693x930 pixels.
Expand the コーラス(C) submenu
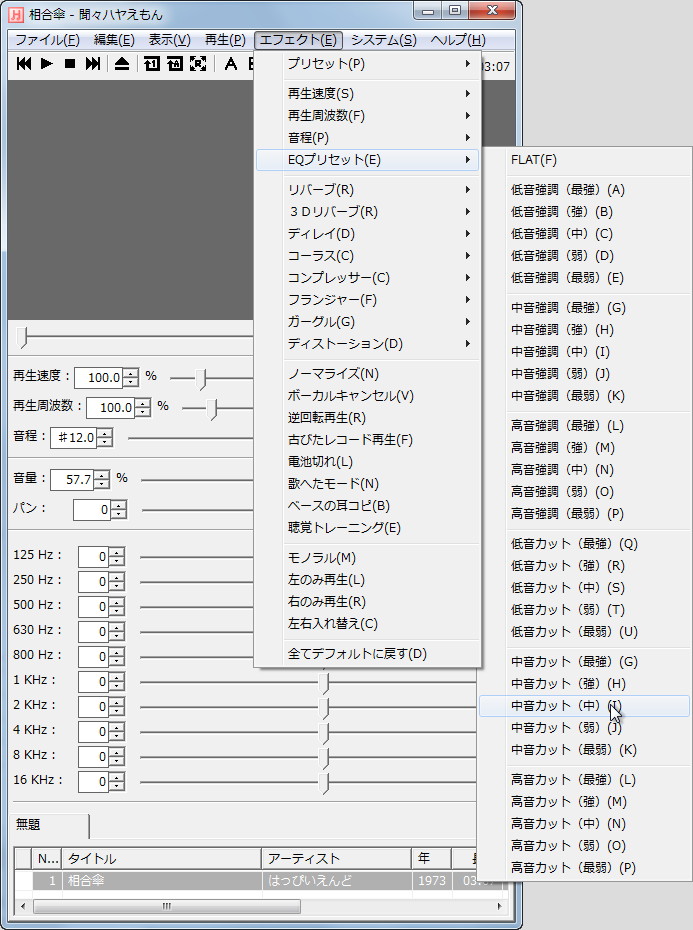tap(367, 256)
